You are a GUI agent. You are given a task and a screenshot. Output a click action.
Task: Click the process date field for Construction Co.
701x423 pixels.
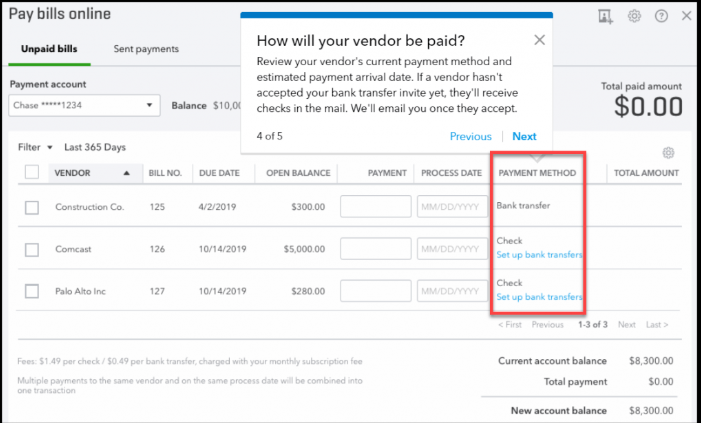click(x=452, y=207)
